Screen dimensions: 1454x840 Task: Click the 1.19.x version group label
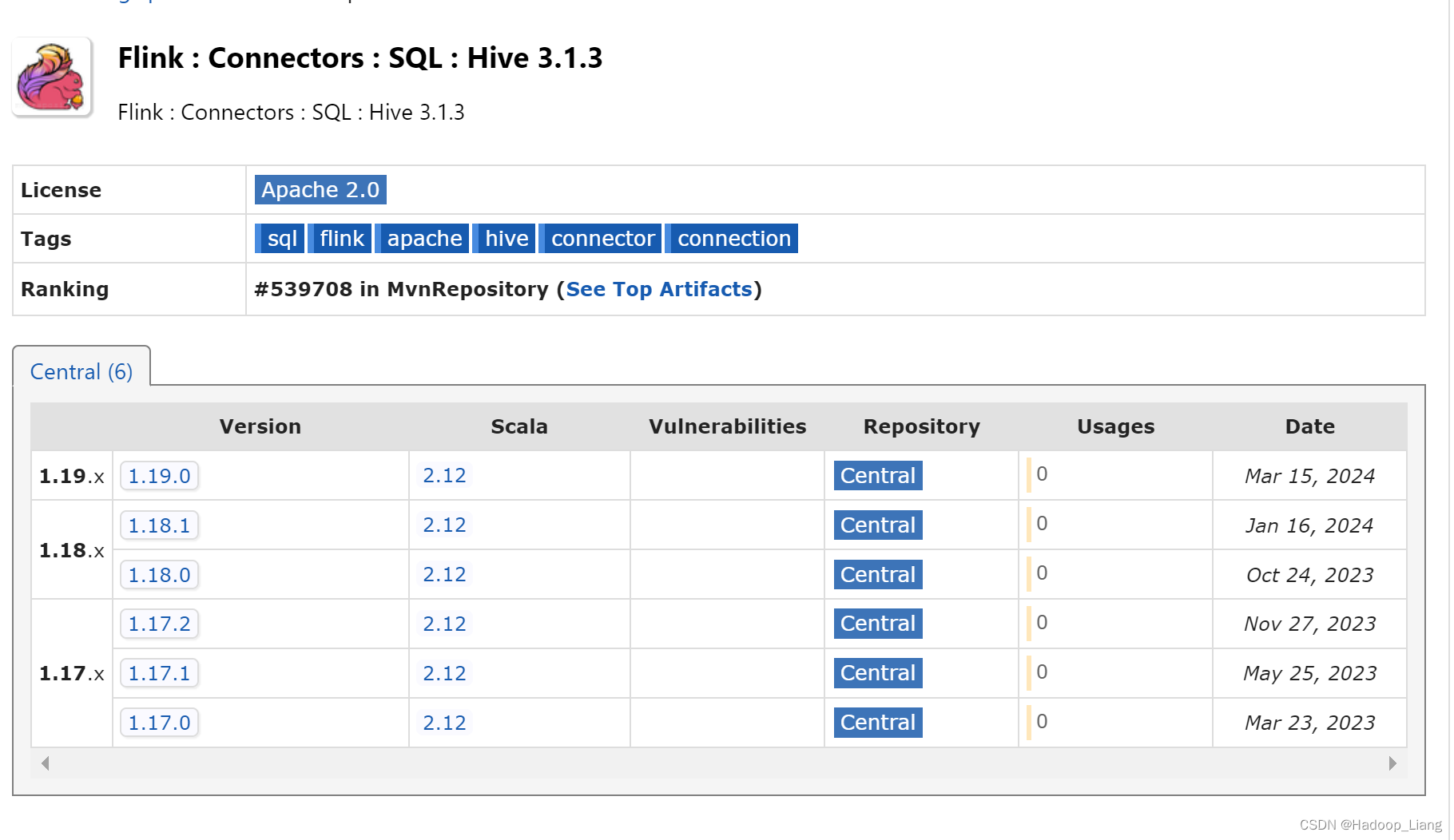[72, 476]
